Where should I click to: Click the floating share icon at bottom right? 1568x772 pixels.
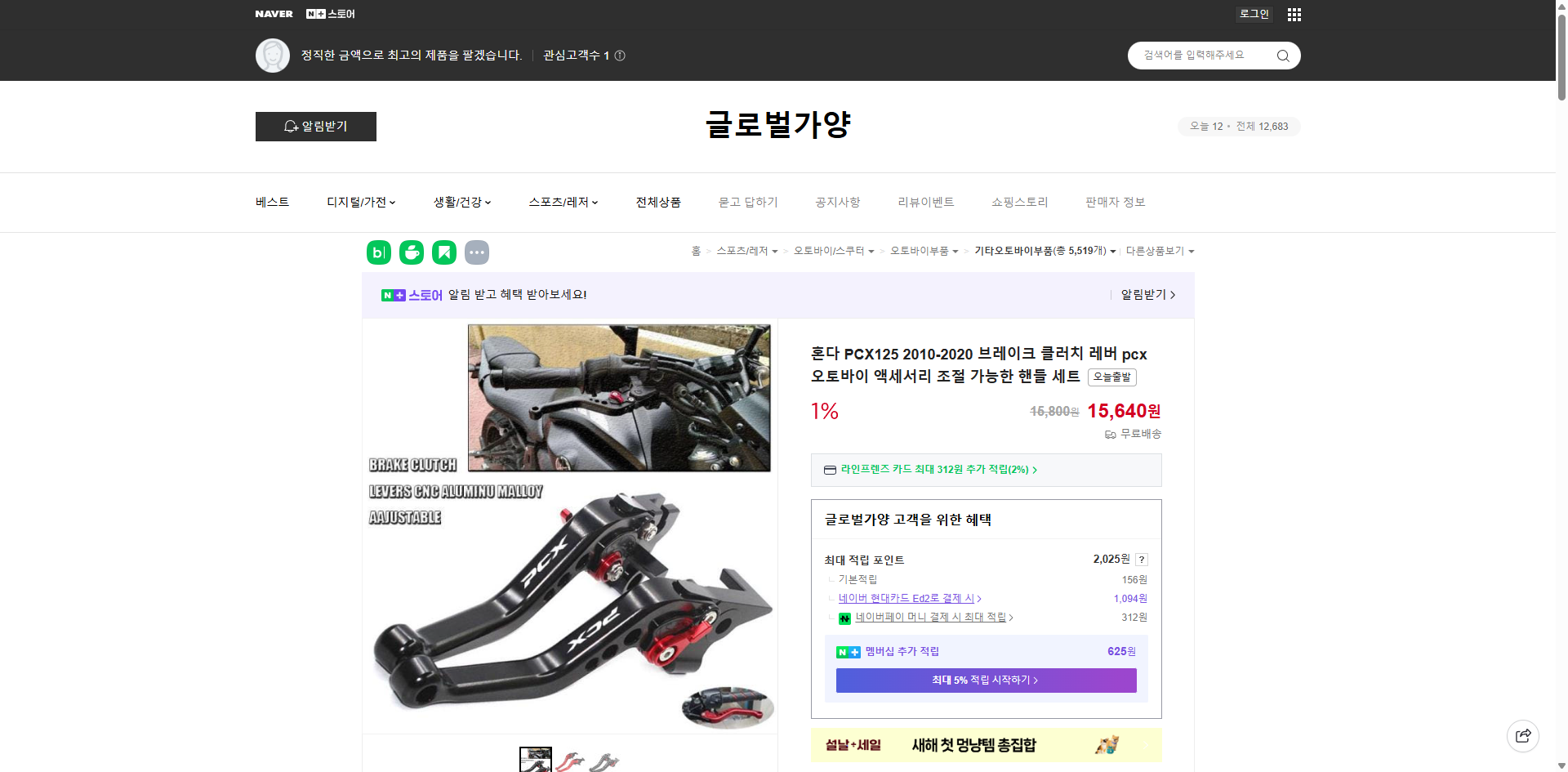(1523, 735)
